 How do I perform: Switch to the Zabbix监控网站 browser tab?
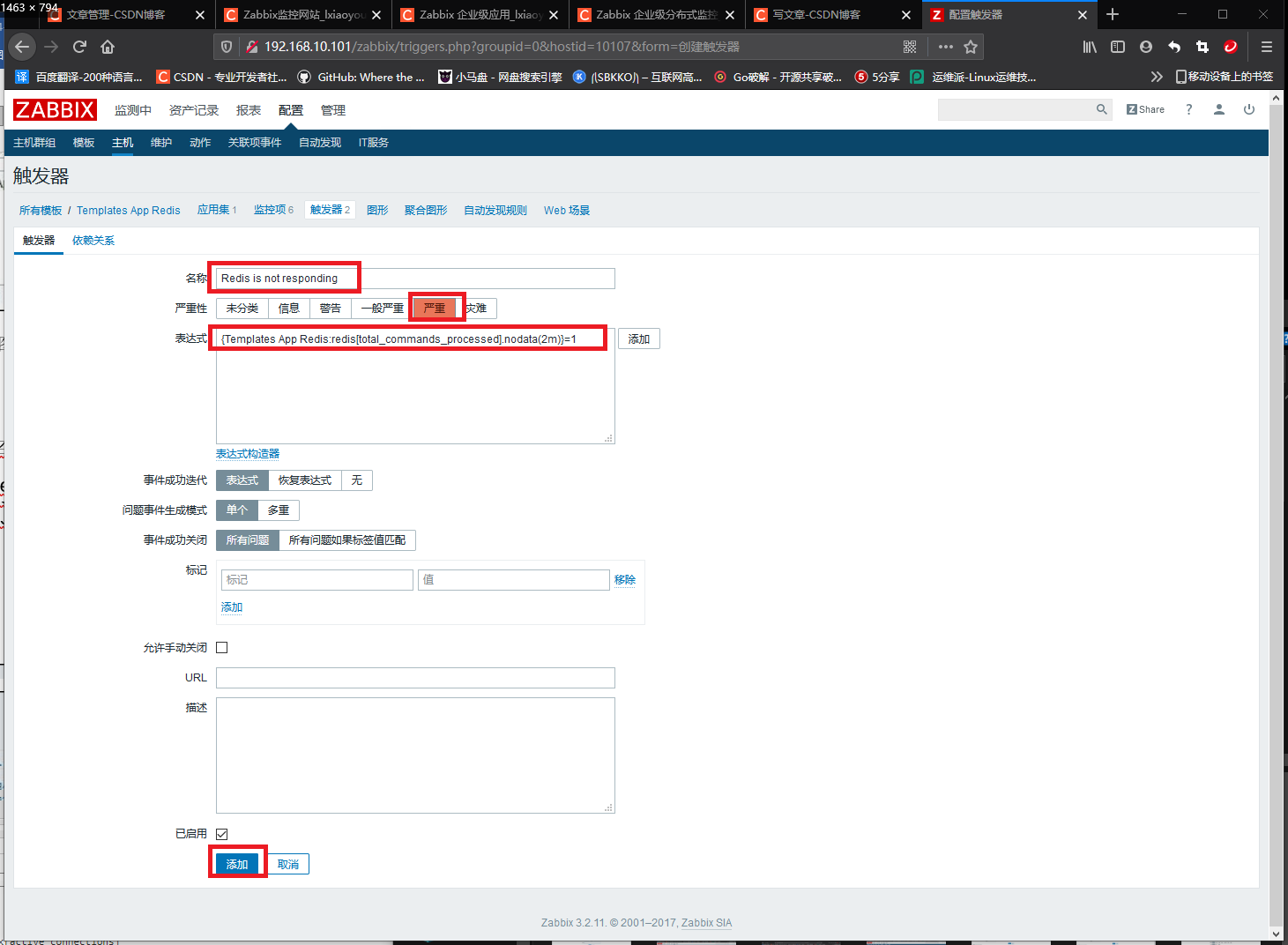(303, 15)
